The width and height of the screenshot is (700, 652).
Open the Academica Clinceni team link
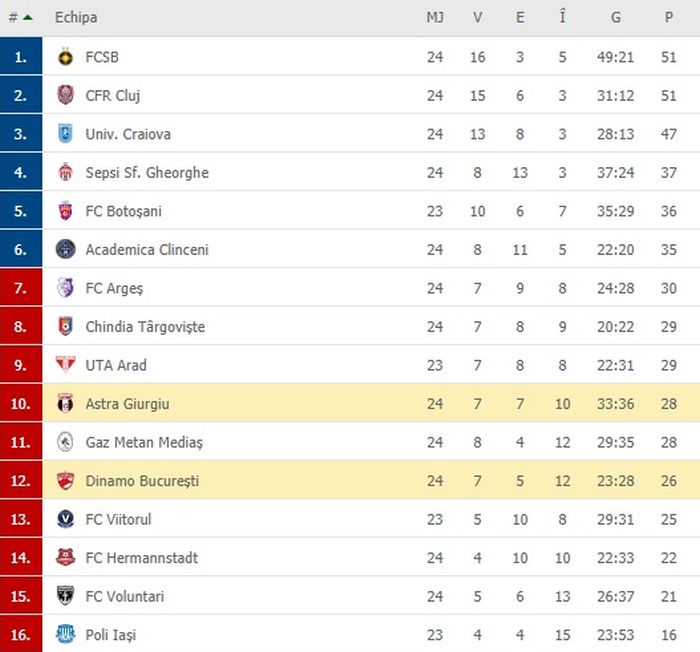click(147, 250)
